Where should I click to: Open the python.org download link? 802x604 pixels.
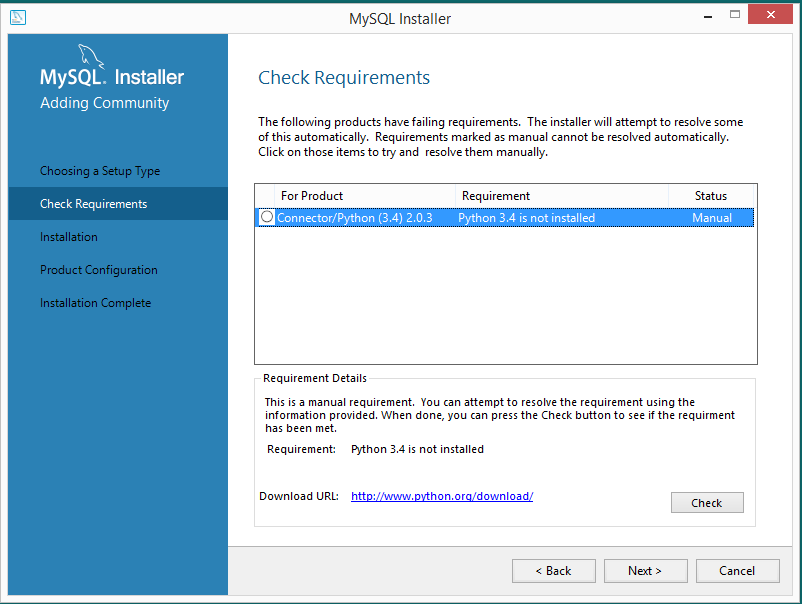pos(442,496)
